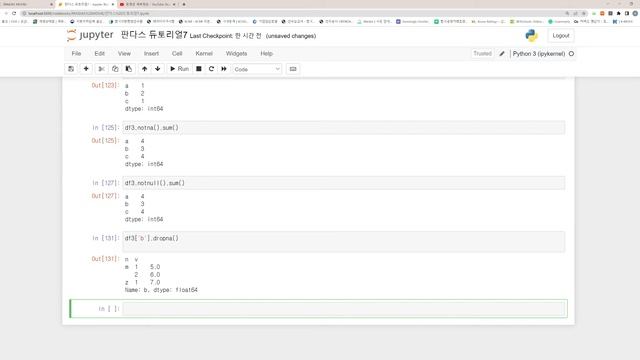This screenshot has width=640, height=360.
Task: Open the File menu
Action: [76, 53]
